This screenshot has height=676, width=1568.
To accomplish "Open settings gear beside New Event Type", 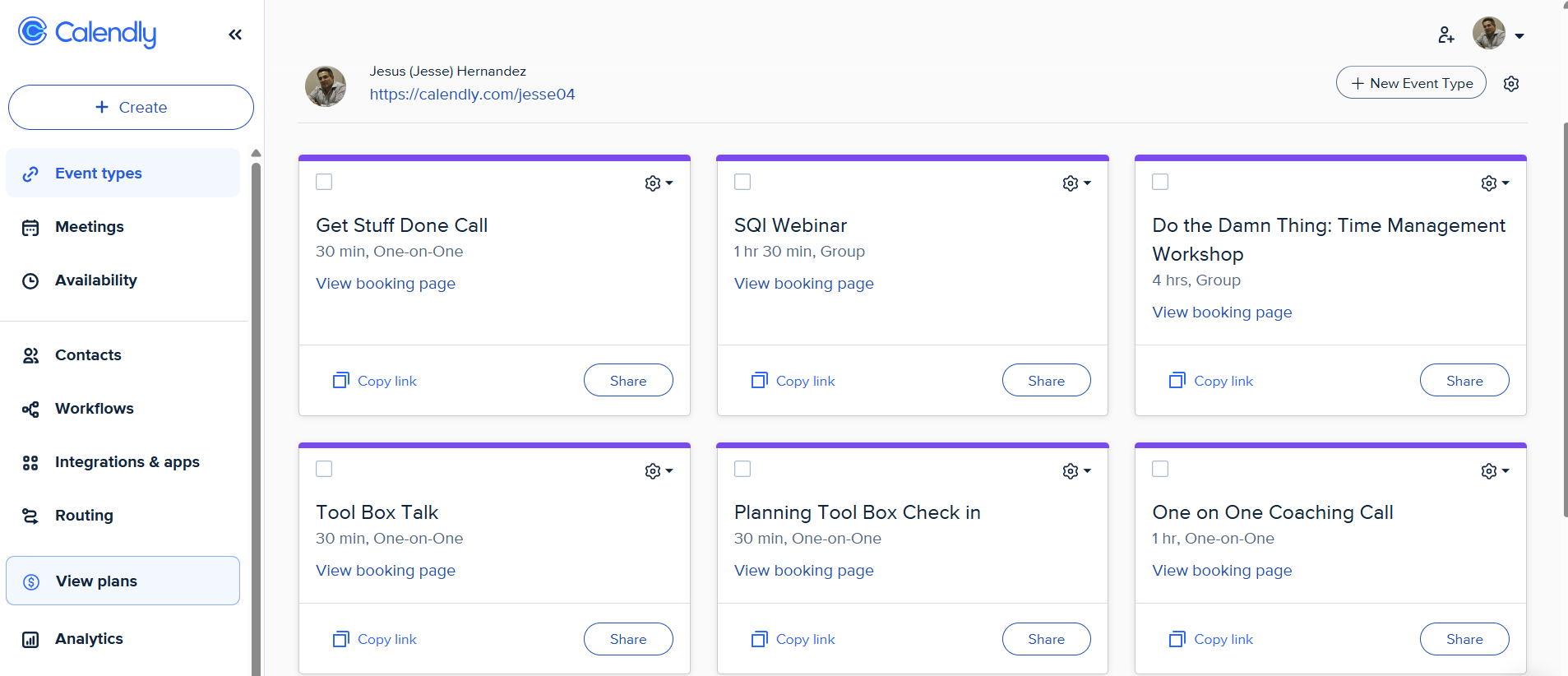I will [1511, 84].
